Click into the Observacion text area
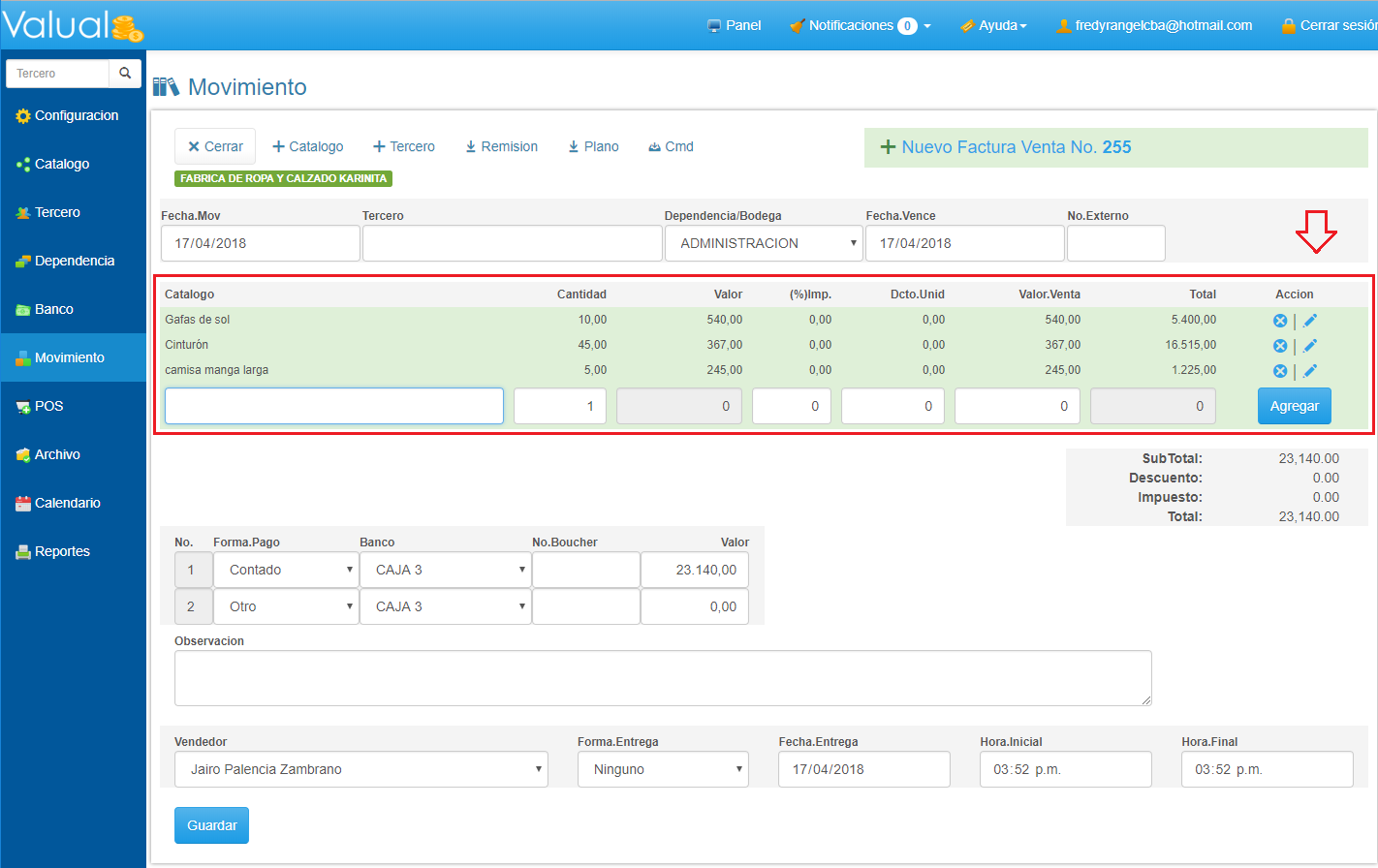Image resolution: width=1378 pixels, height=868 pixels. pos(663,678)
